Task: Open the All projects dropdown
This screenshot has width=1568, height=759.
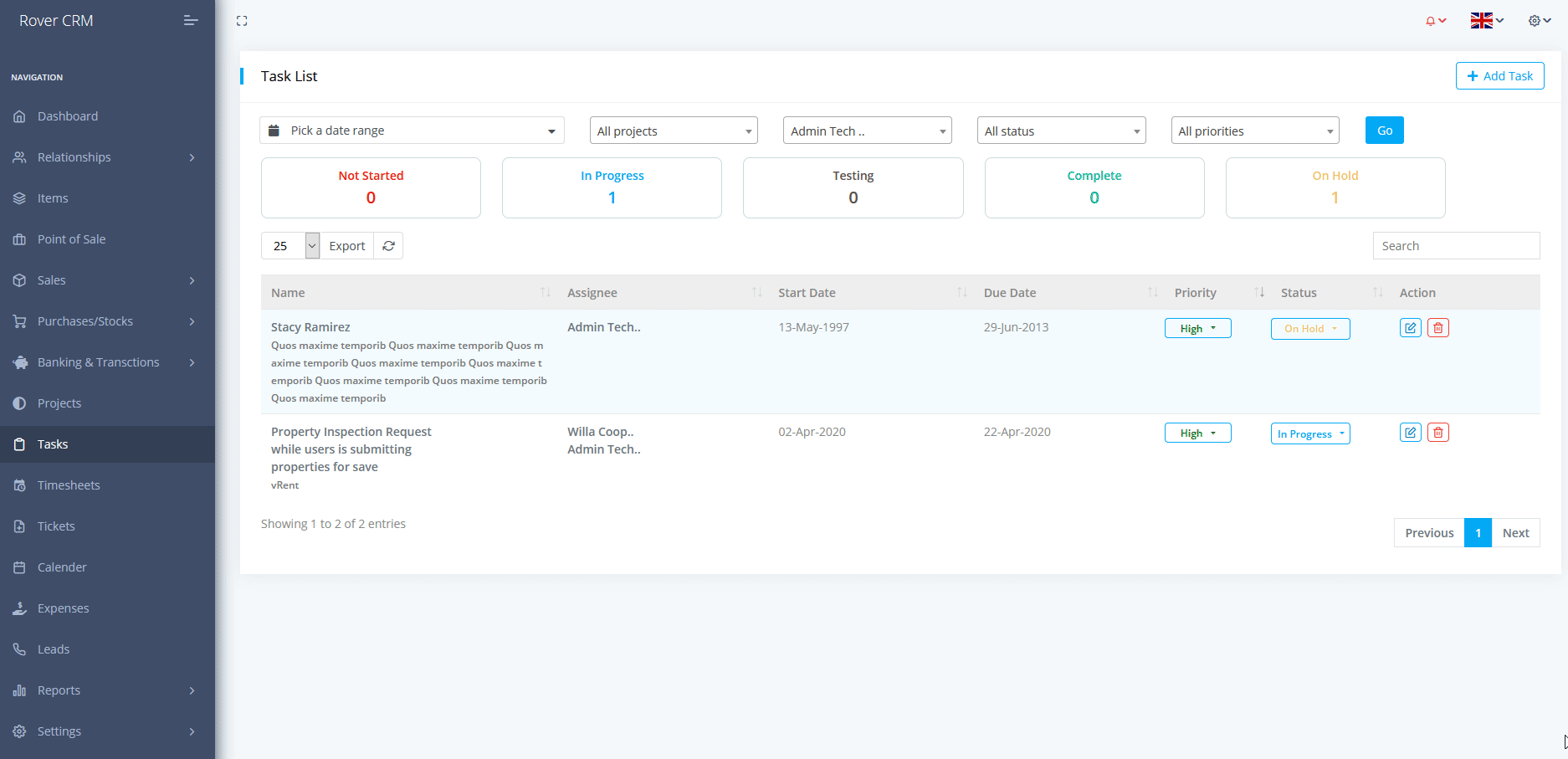Action: click(674, 131)
